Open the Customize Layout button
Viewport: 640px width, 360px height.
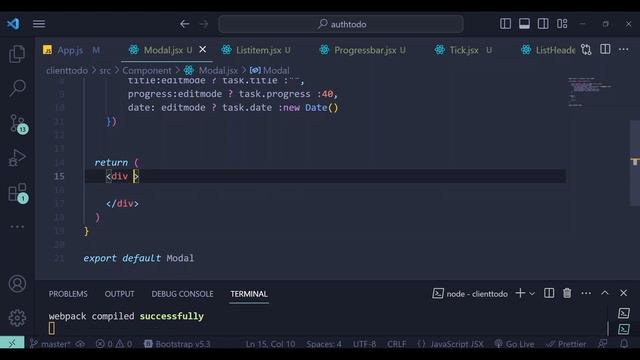click(x=562, y=24)
